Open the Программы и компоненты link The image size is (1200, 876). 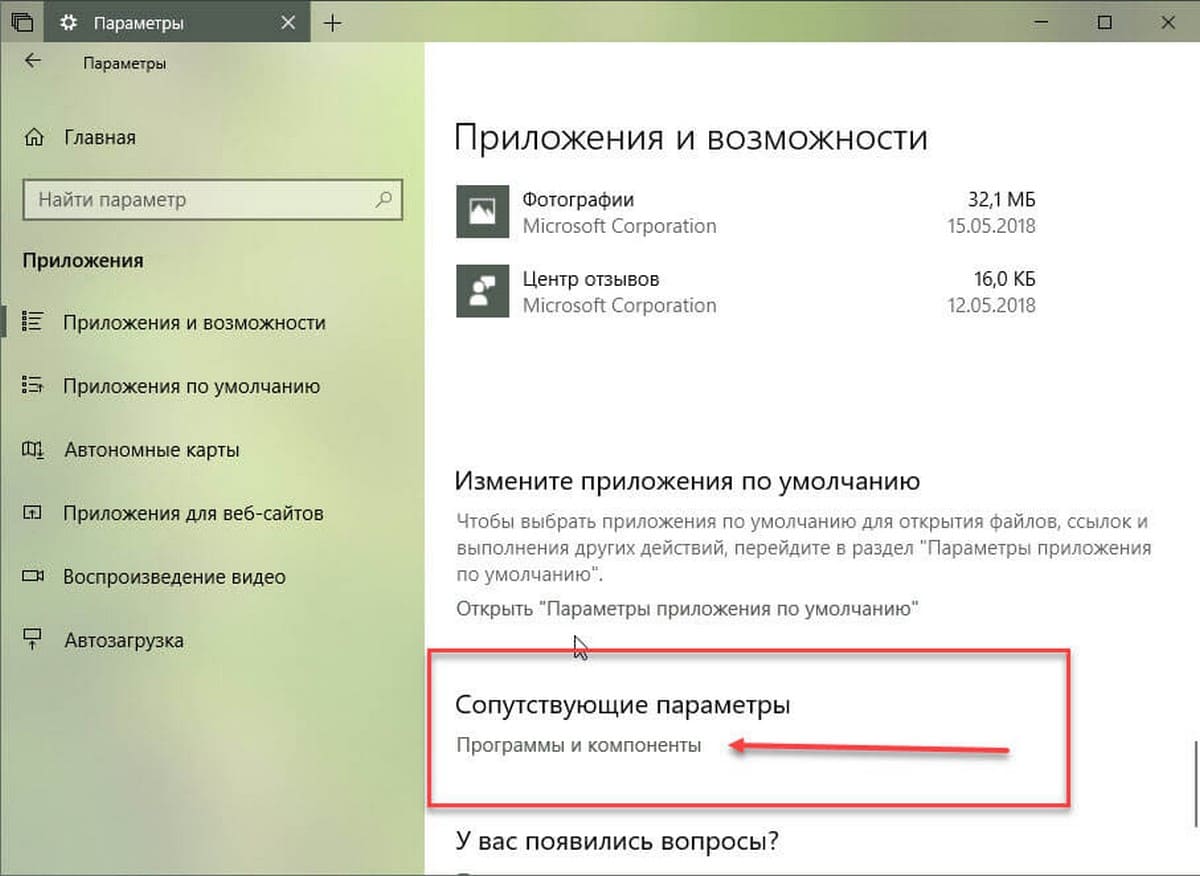tap(579, 745)
